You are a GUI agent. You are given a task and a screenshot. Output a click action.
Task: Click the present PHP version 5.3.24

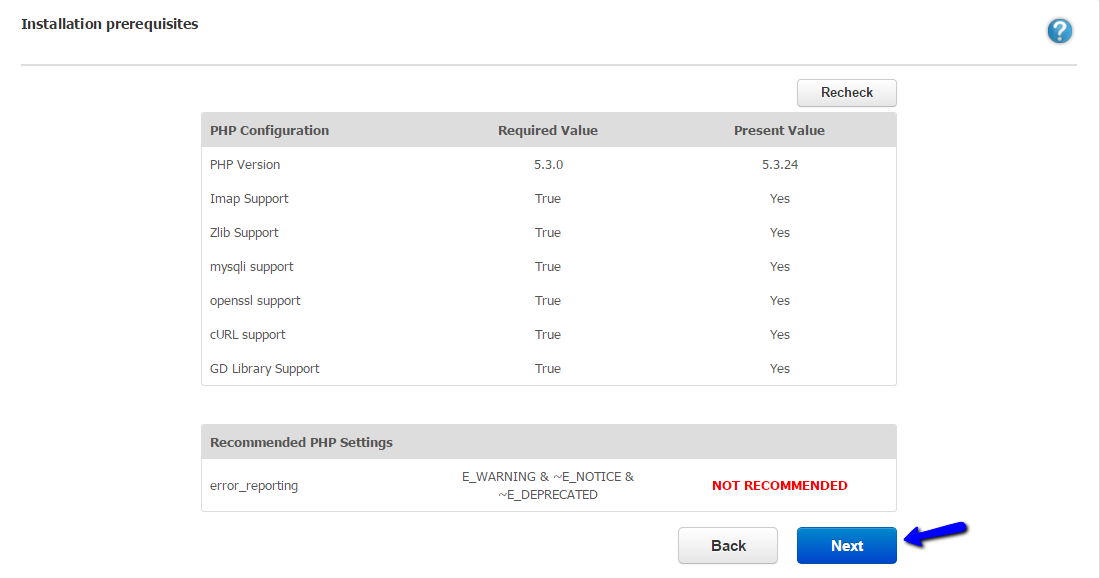[x=779, y=164]
